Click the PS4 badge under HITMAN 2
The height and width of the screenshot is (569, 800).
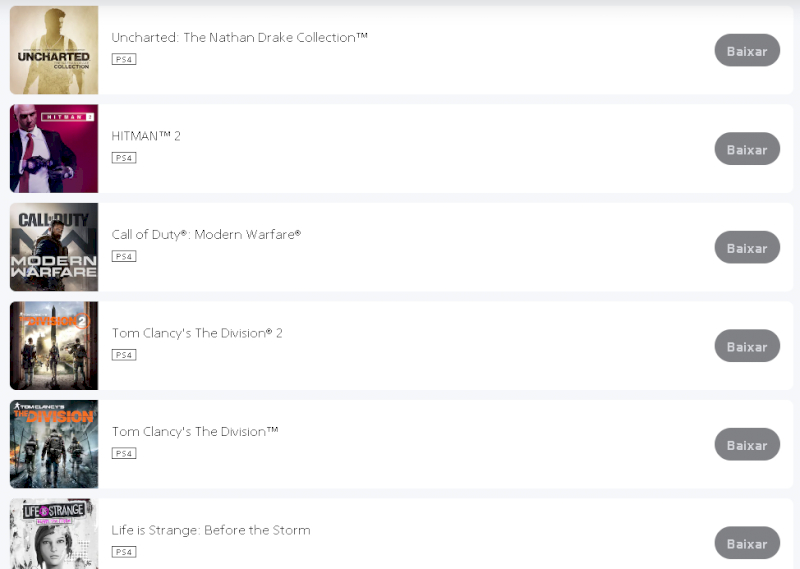pos(124,158)
